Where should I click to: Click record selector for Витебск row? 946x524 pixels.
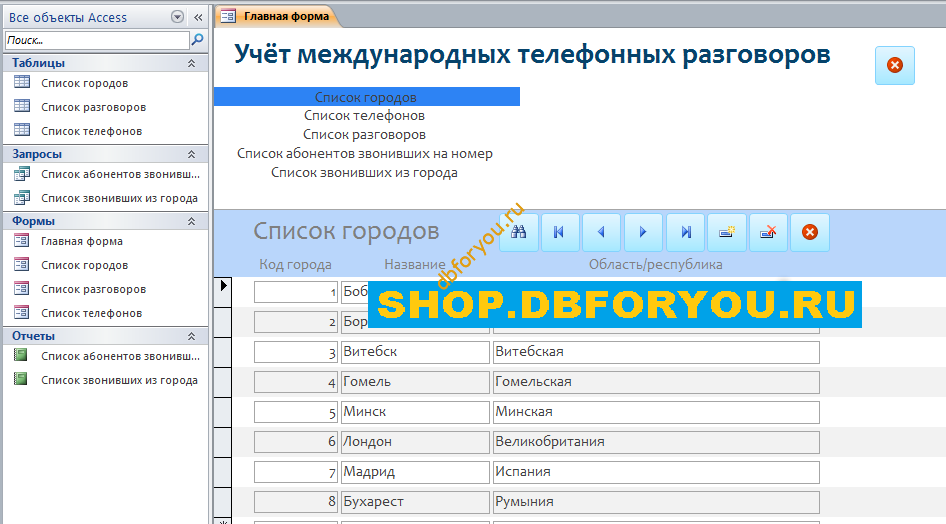(223, 352)
